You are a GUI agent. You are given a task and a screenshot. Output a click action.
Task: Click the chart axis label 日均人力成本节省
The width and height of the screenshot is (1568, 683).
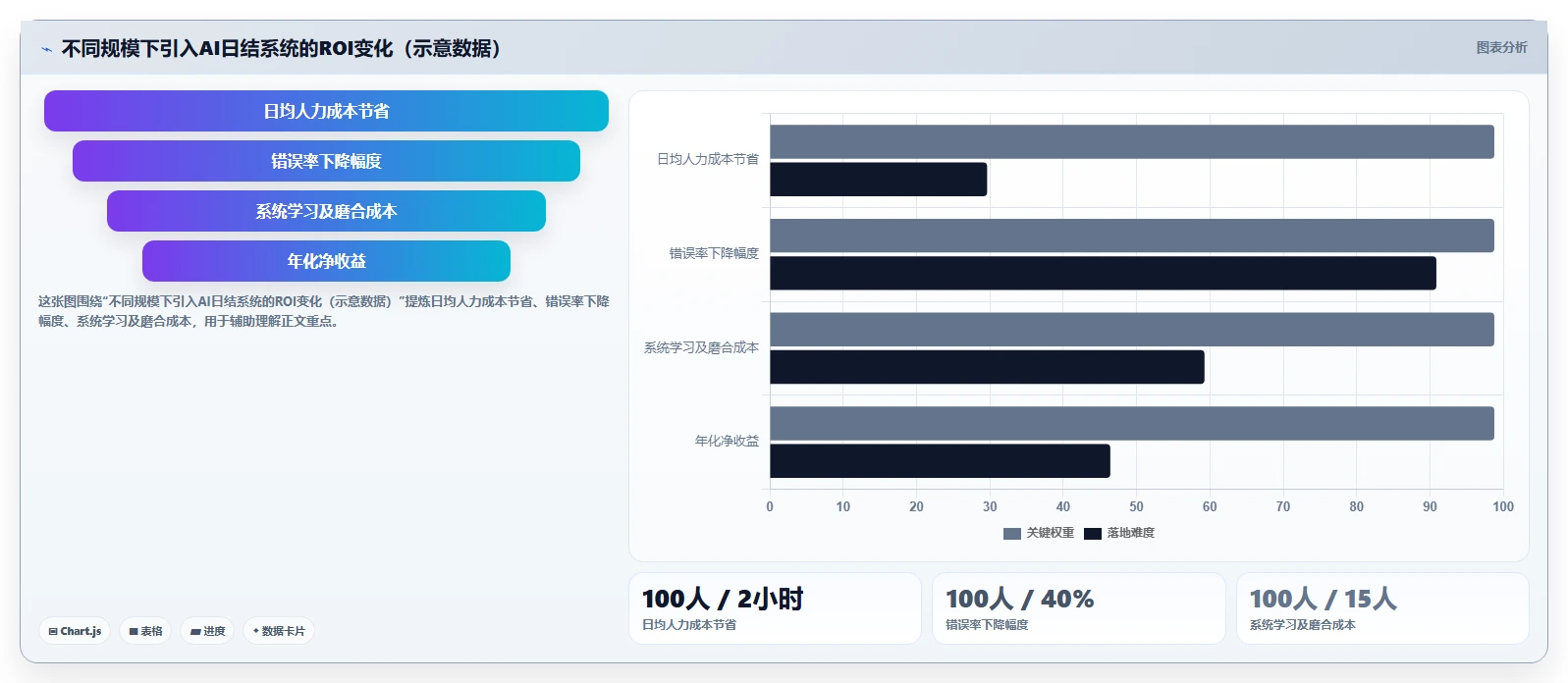708,159
